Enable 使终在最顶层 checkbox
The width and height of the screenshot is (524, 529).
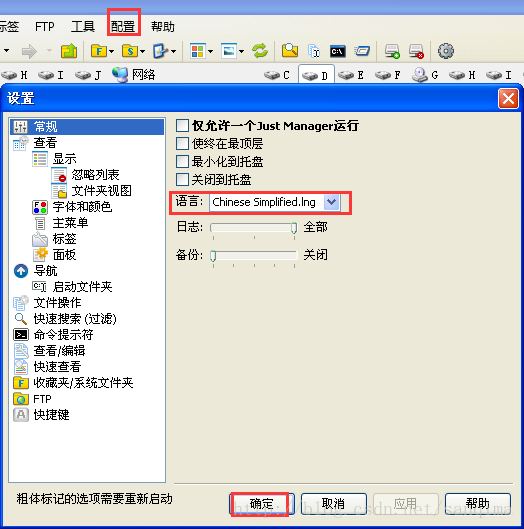pos(182,144)
